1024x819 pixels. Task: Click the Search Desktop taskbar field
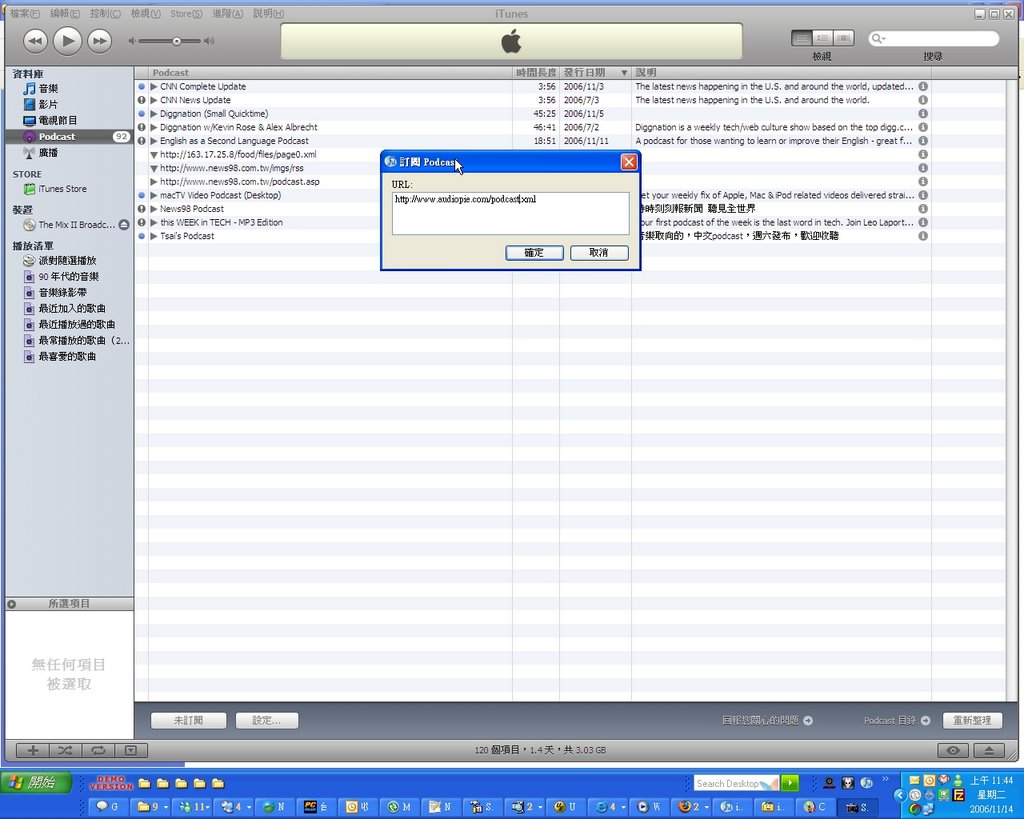[736, 783]
